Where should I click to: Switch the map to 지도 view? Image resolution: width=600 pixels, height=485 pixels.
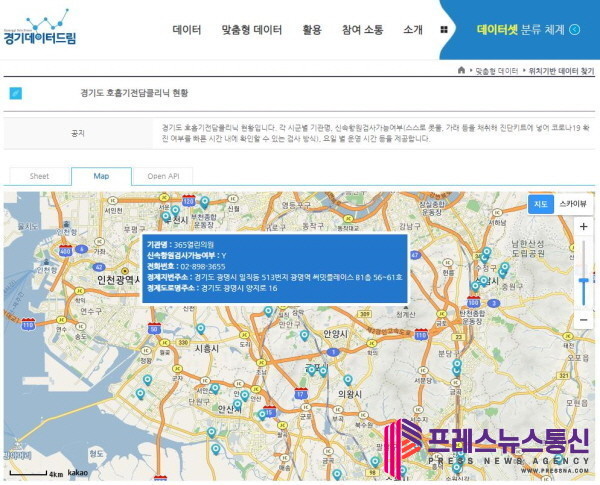pyautogui.click(x=540, y=204)
